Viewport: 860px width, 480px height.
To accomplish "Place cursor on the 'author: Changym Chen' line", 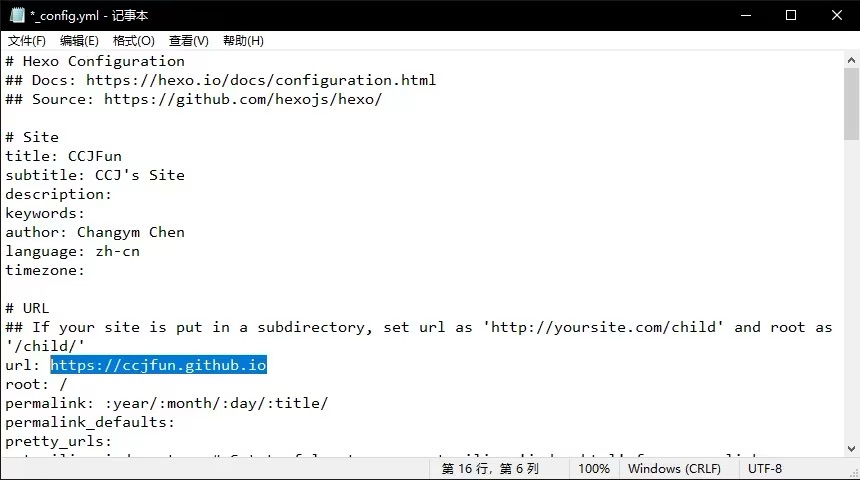I will (95, 232).
